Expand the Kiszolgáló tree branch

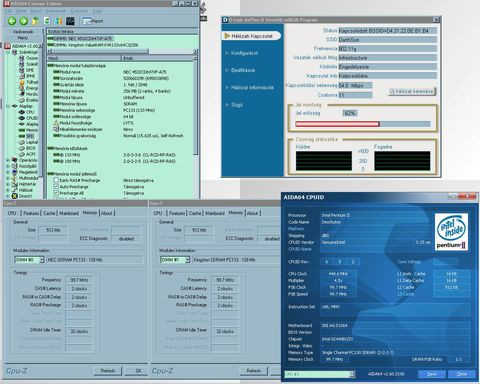click(x=8, y=166)
